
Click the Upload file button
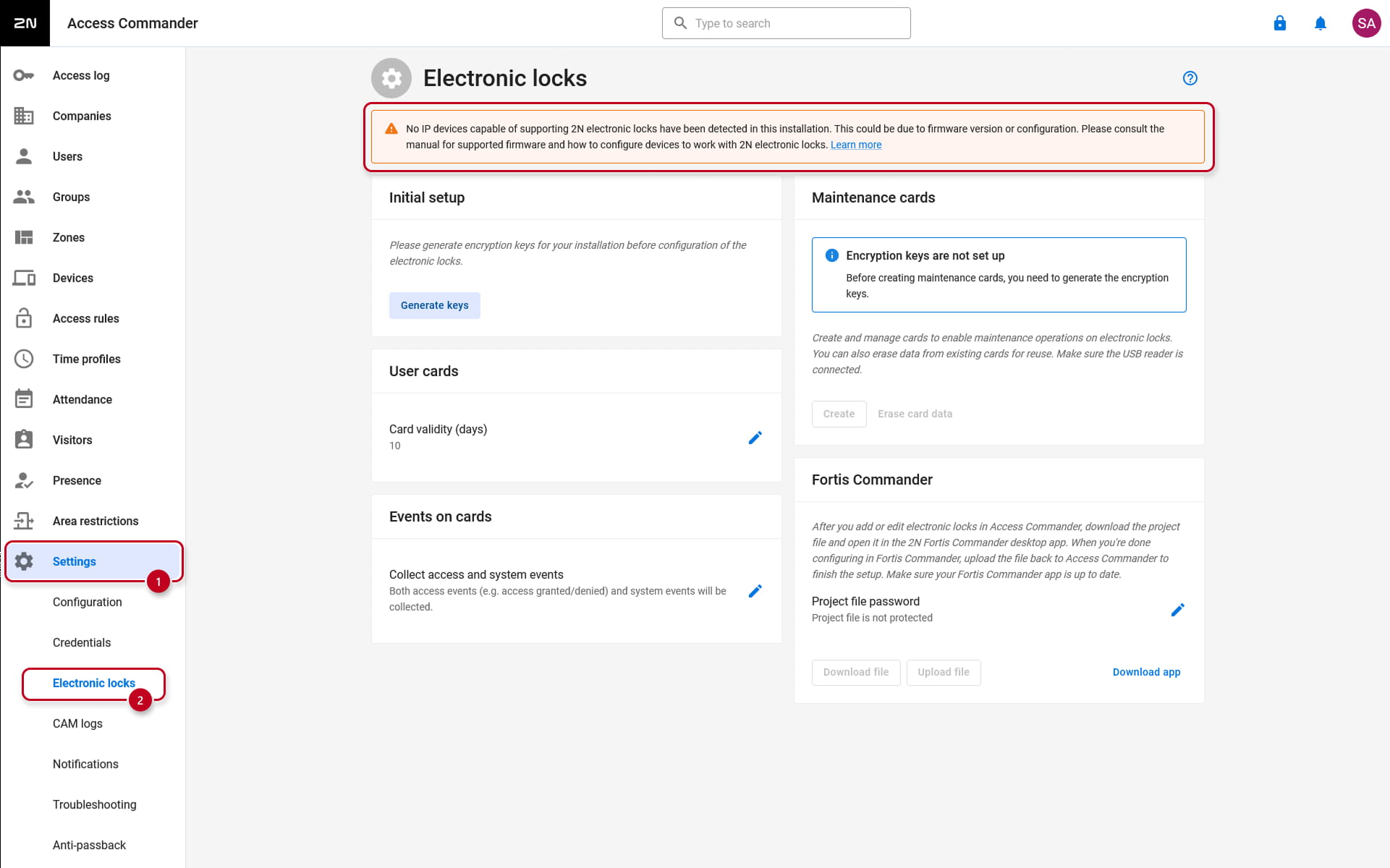point(943,672)
